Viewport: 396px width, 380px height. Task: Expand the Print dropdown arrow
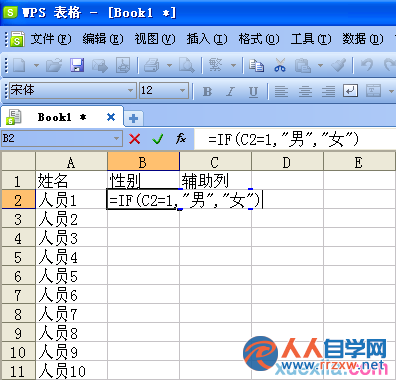169,65
